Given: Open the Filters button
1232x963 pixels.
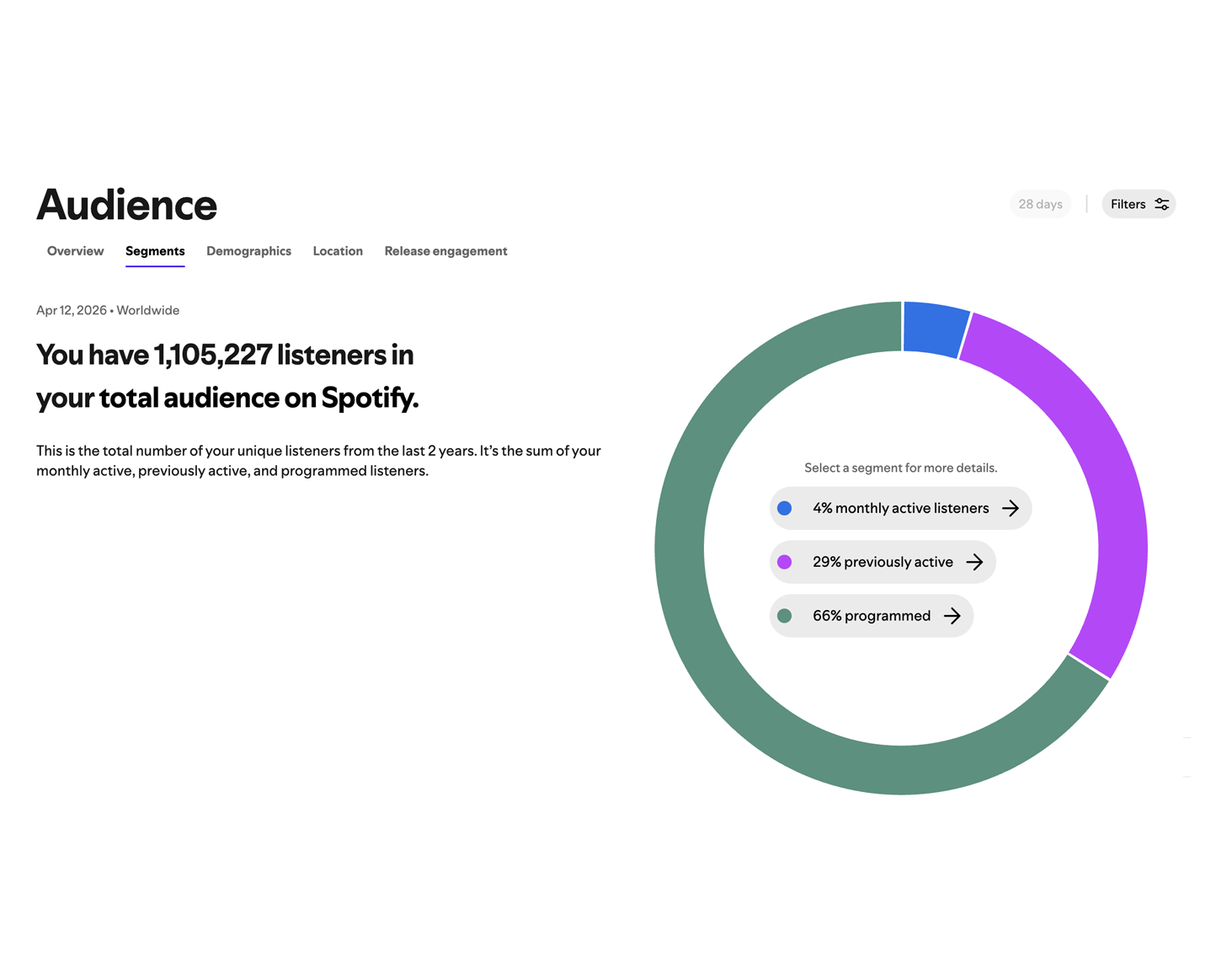Looking at the screenshot, I should tap(1139, 204).
